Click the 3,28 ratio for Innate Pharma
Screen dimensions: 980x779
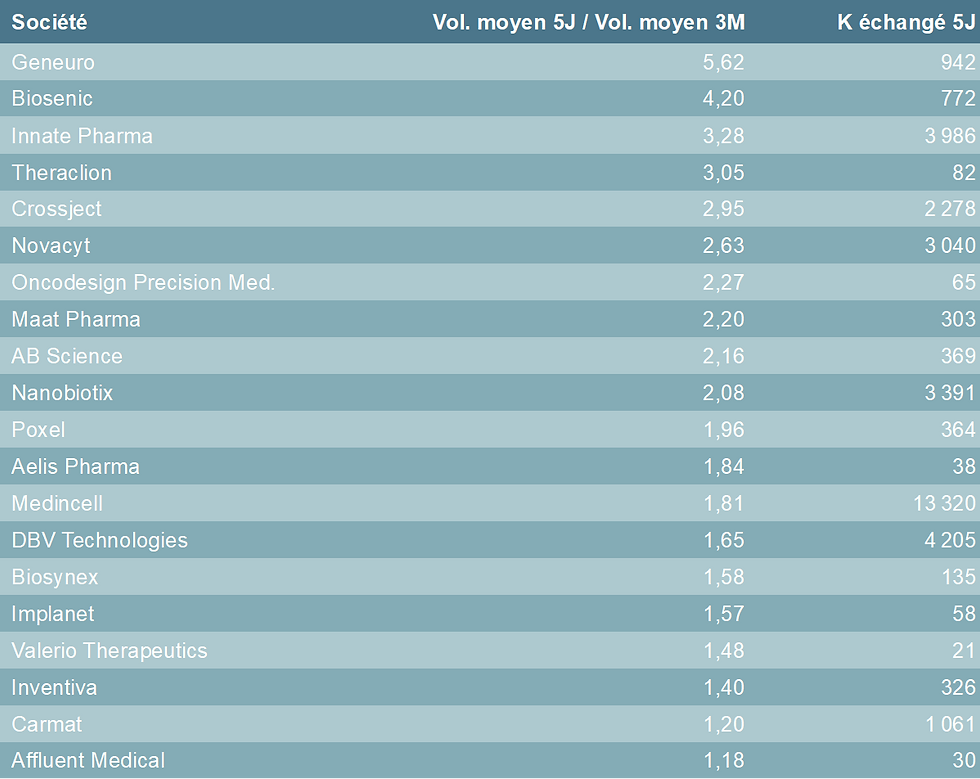coord(724,136)
